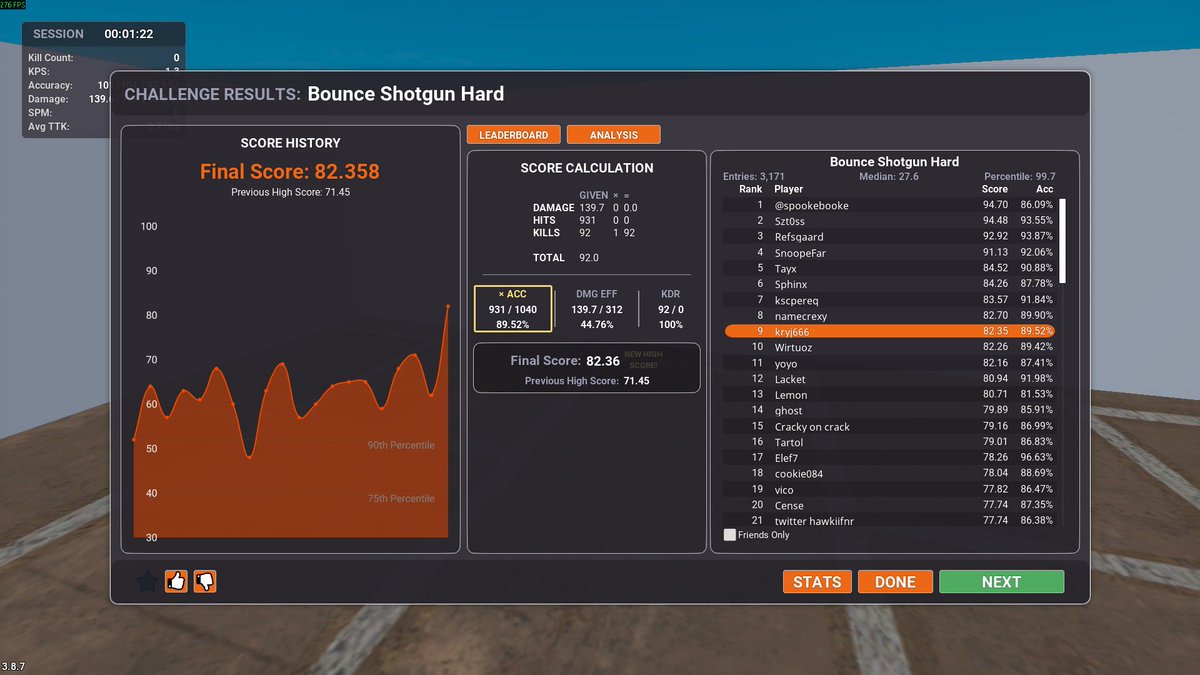Viewport: 1200px width, 675px height.
Task: Click the 90th Percentile chart label
Action: point(401,445)
